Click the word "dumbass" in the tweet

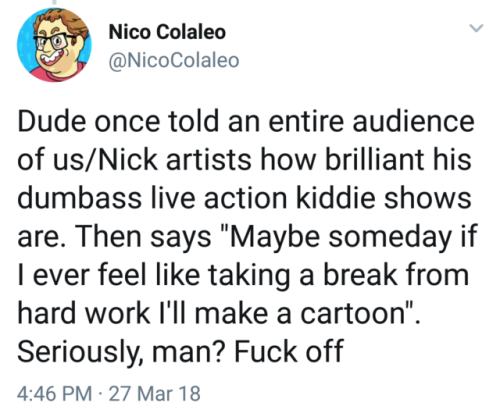click(x=79, y=198)
